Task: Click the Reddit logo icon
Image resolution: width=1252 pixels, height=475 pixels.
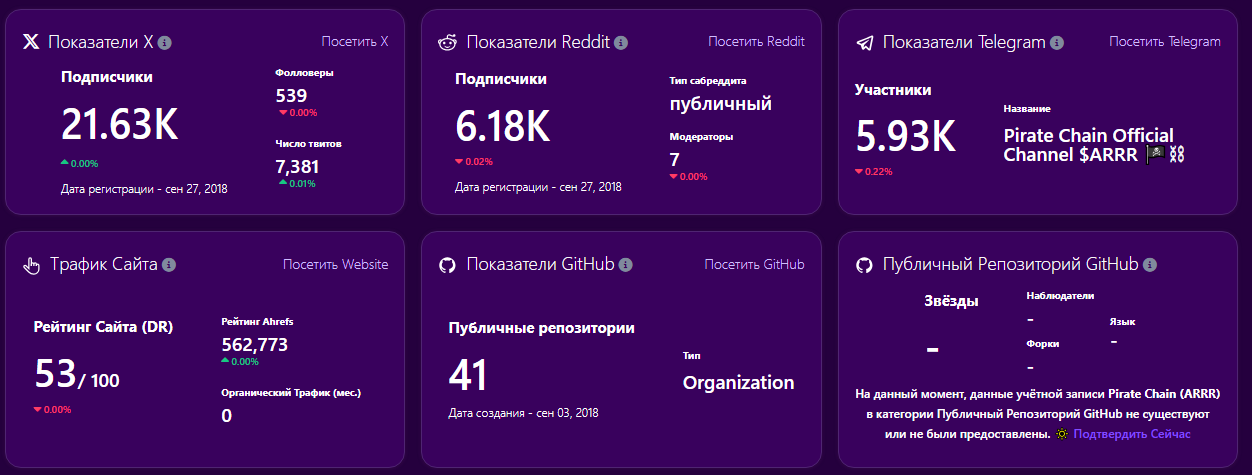Action: [447, 43]
